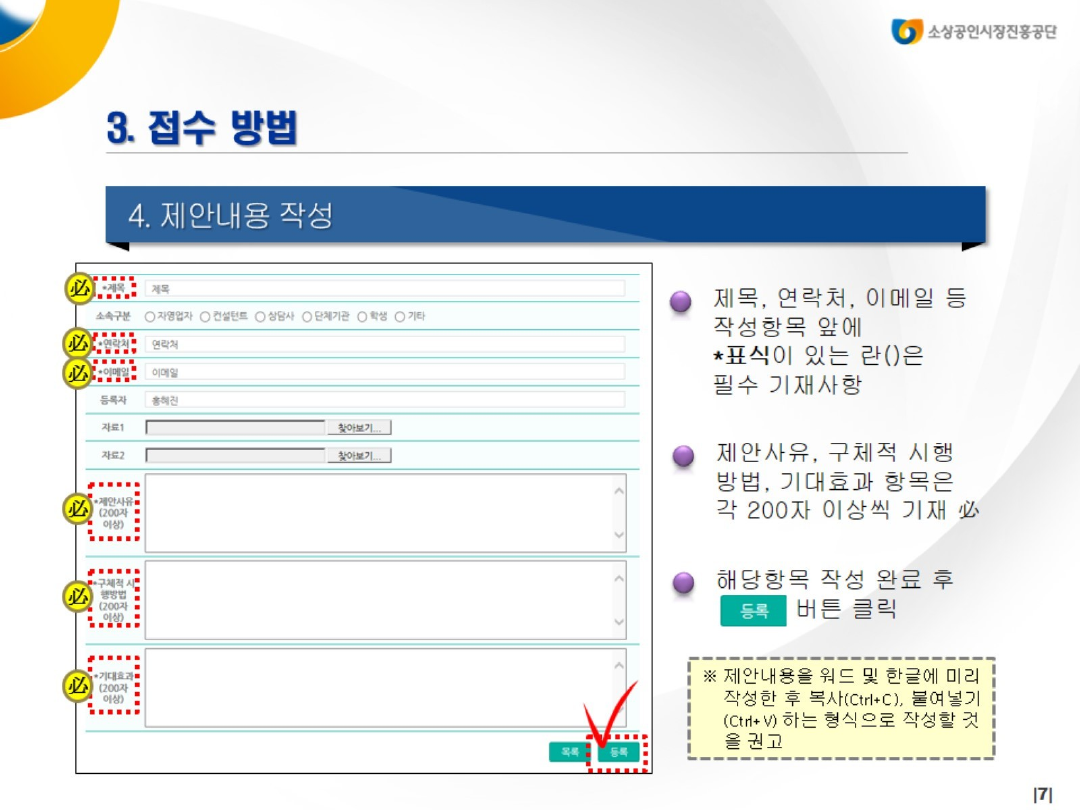Click the 必 badge next to 이메일
The height and width of the screenshot is (810, 1080).
coord(79,372)
